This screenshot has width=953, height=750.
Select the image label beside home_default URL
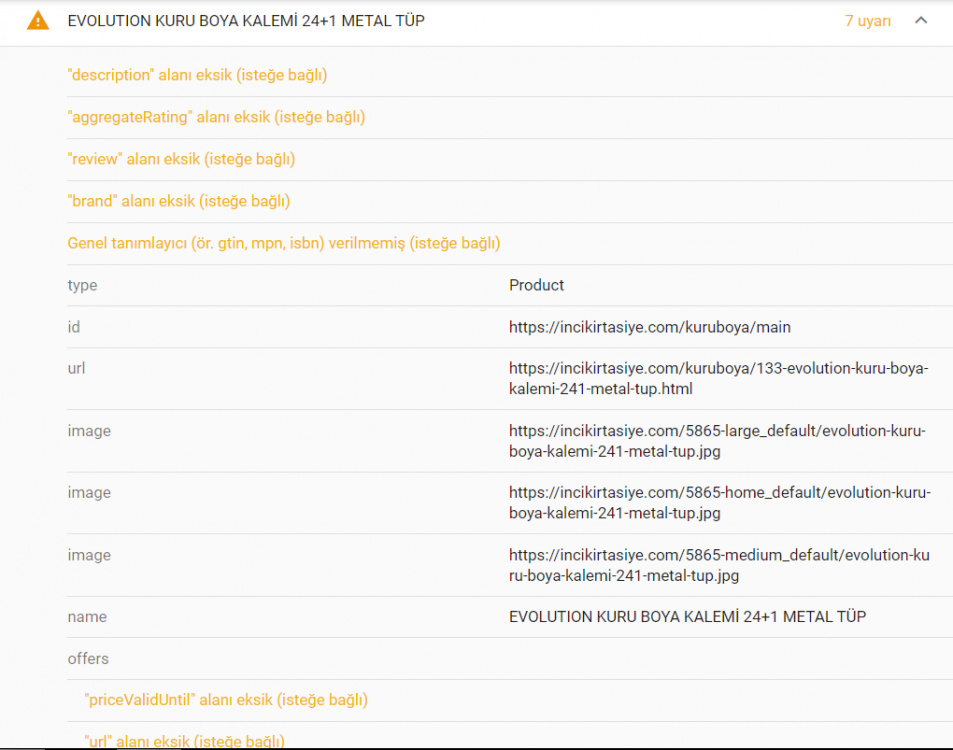pyautogui.click(x=89, y=492)
